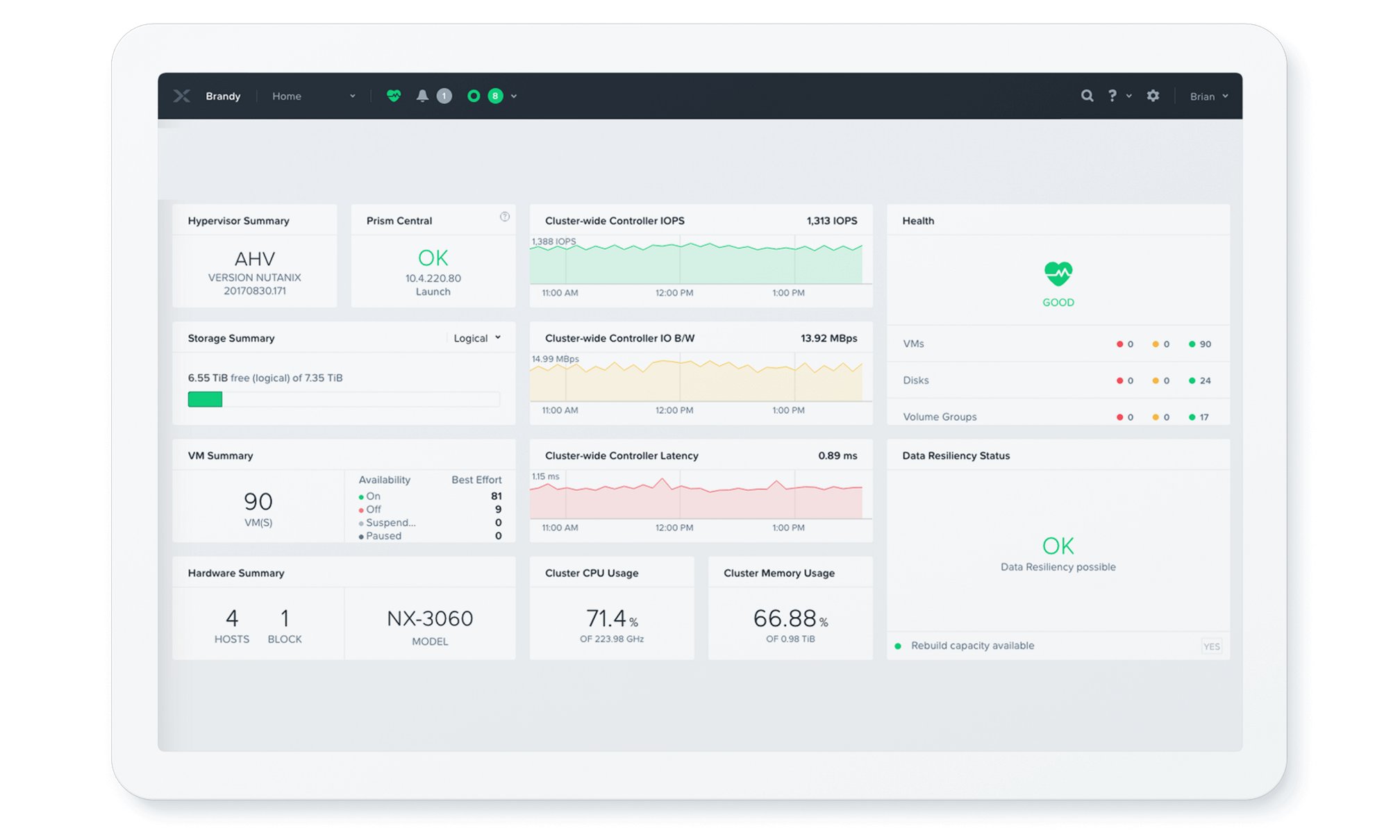Open the Home view dropdown
The image size is (1400, 840).
coord(313,96)
